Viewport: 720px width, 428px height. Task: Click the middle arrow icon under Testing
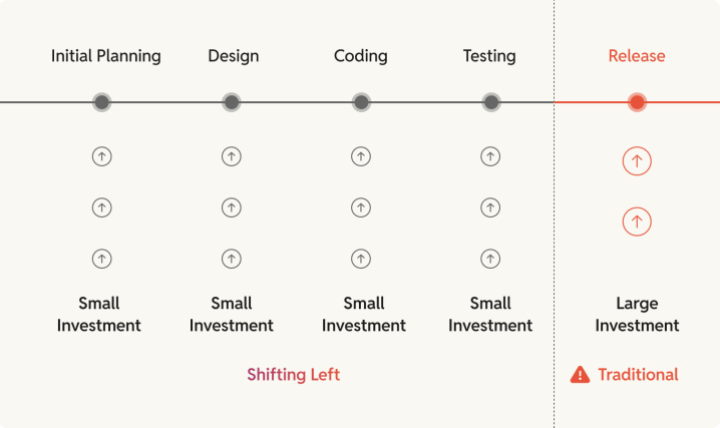pos(490,207)
